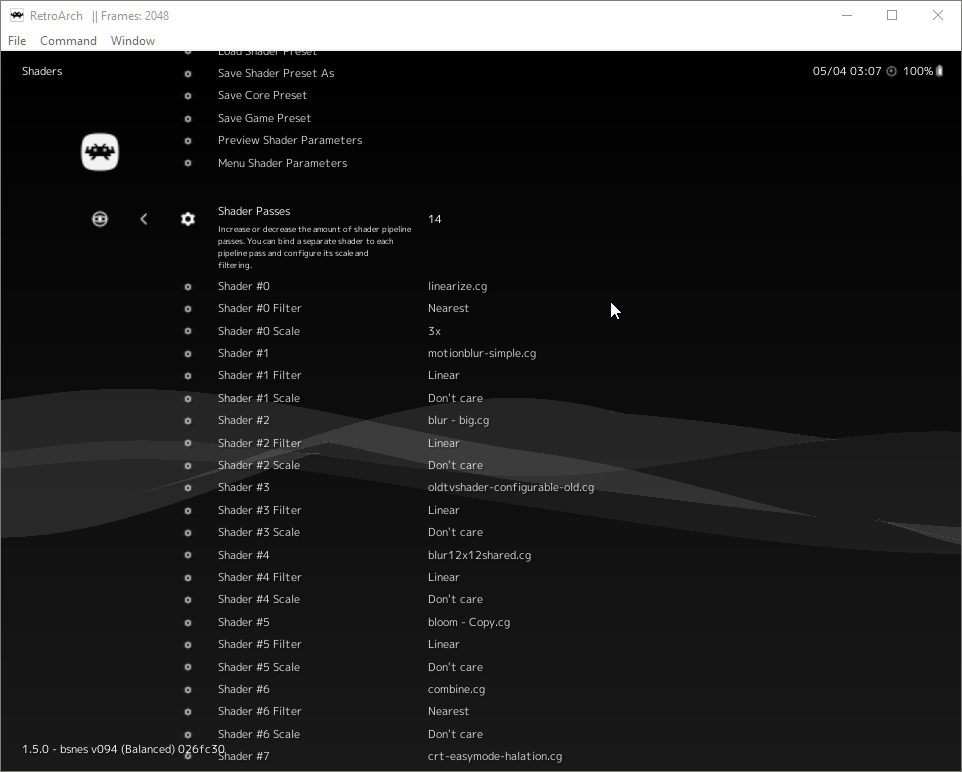Choose shader file linearize.cg for Shader #0

pos(458,286)
